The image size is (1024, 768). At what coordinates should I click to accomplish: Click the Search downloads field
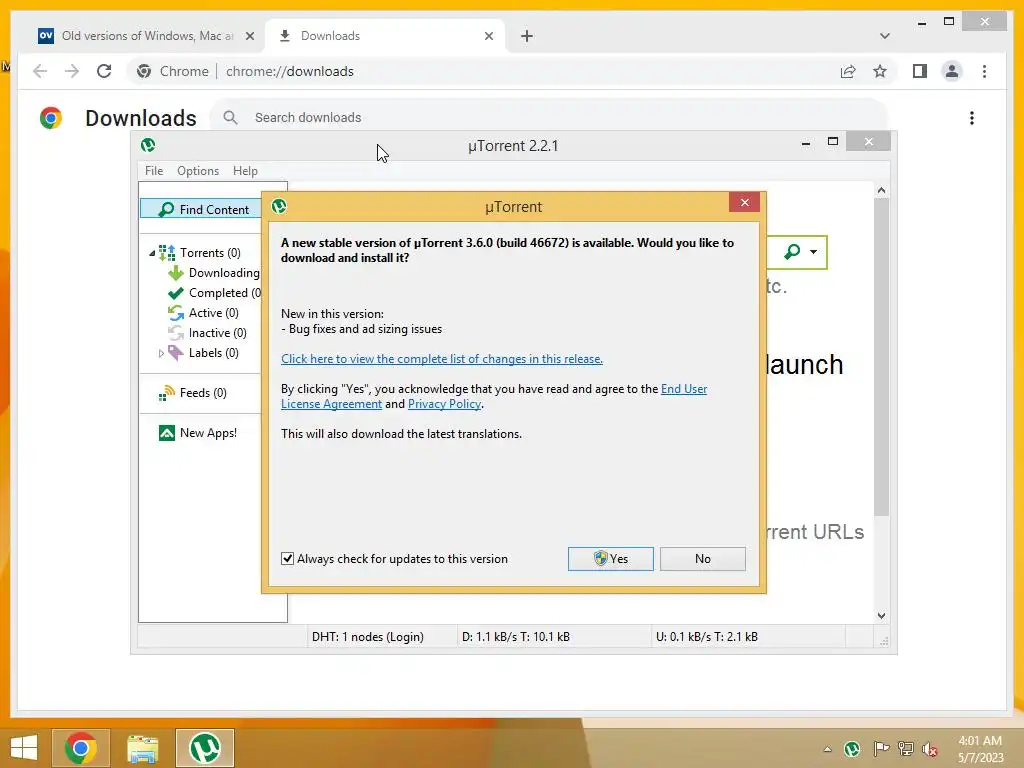[x=549, y=118]
